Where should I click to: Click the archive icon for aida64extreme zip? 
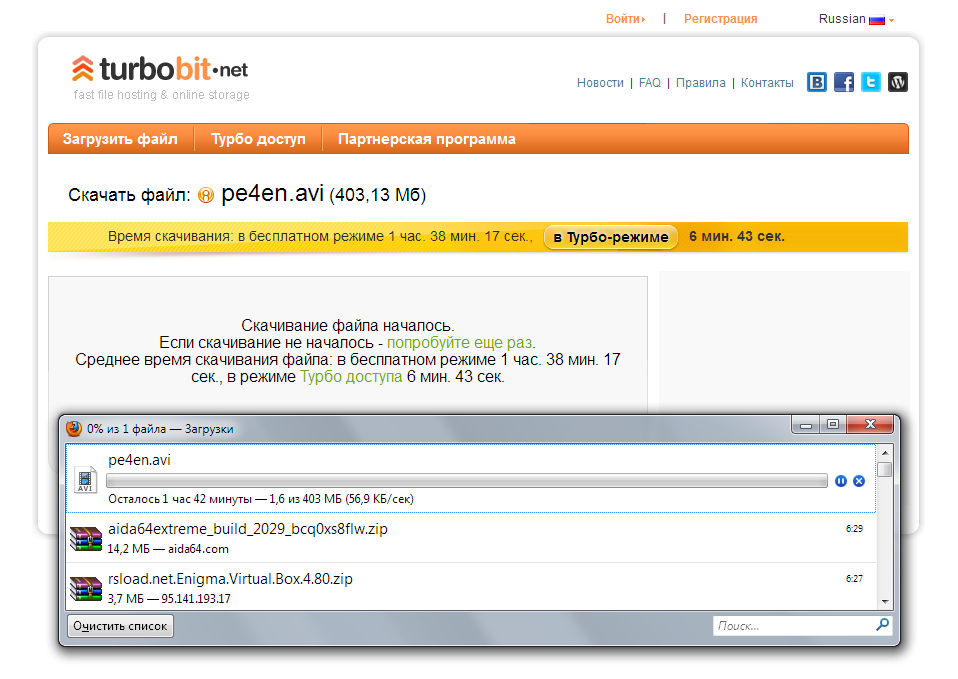tap(86, 539)
